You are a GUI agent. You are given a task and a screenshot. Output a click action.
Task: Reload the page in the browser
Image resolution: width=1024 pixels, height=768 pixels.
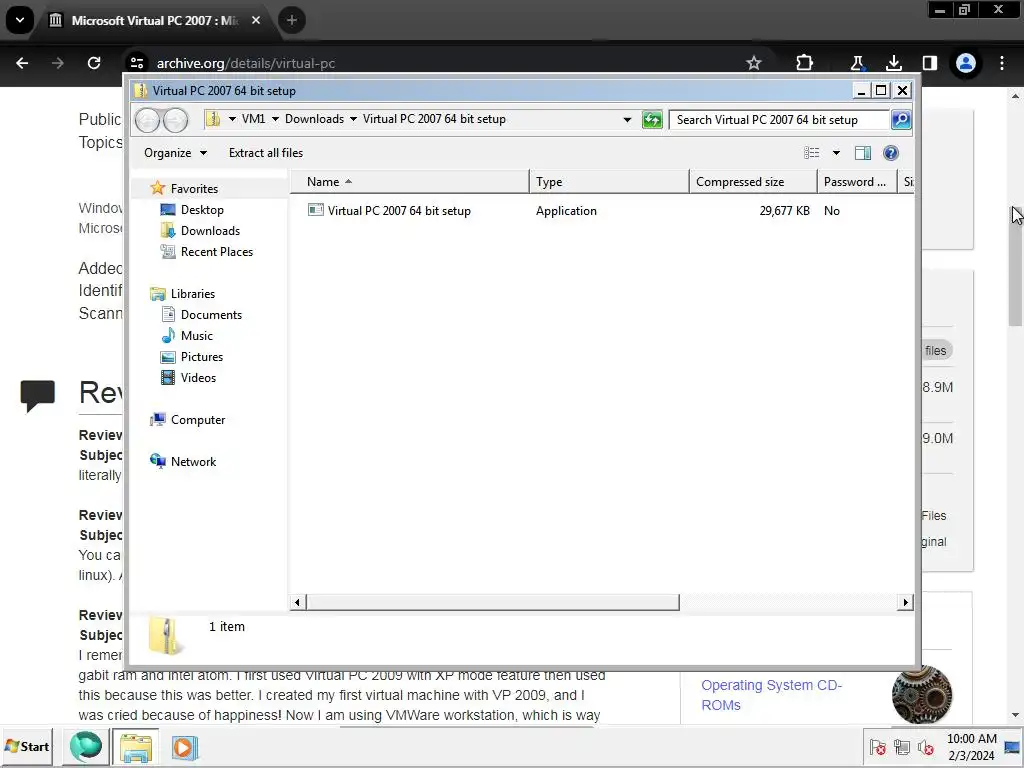point(94,63)
